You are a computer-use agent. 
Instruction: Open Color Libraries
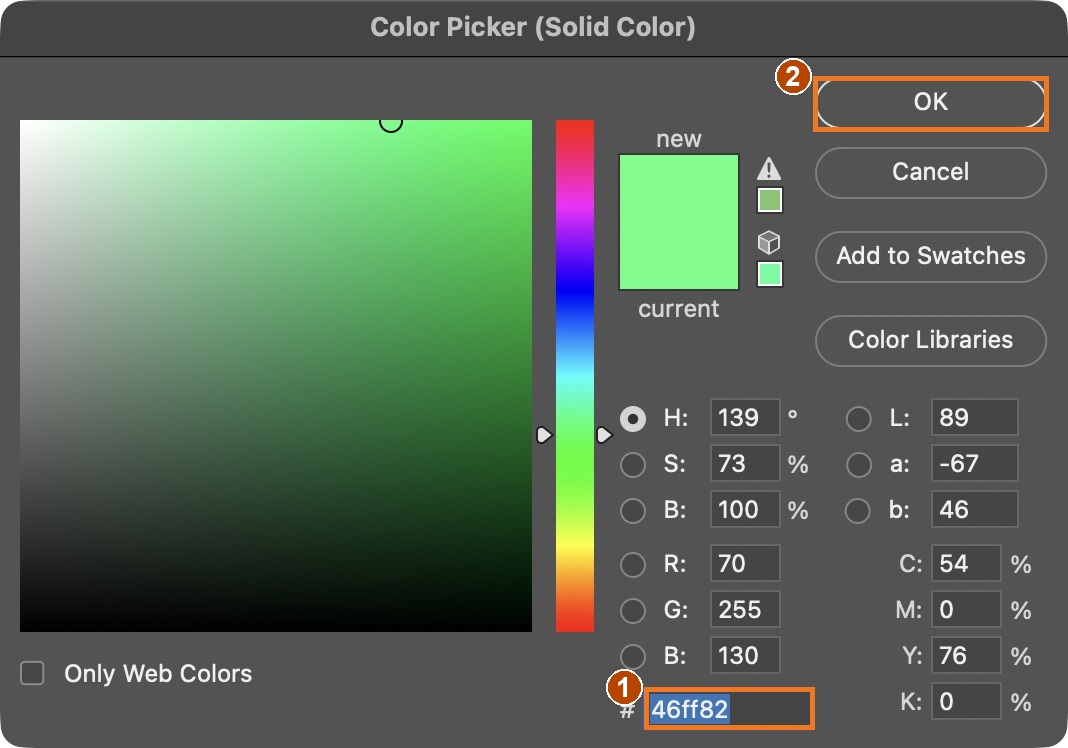tap(930, 340)
